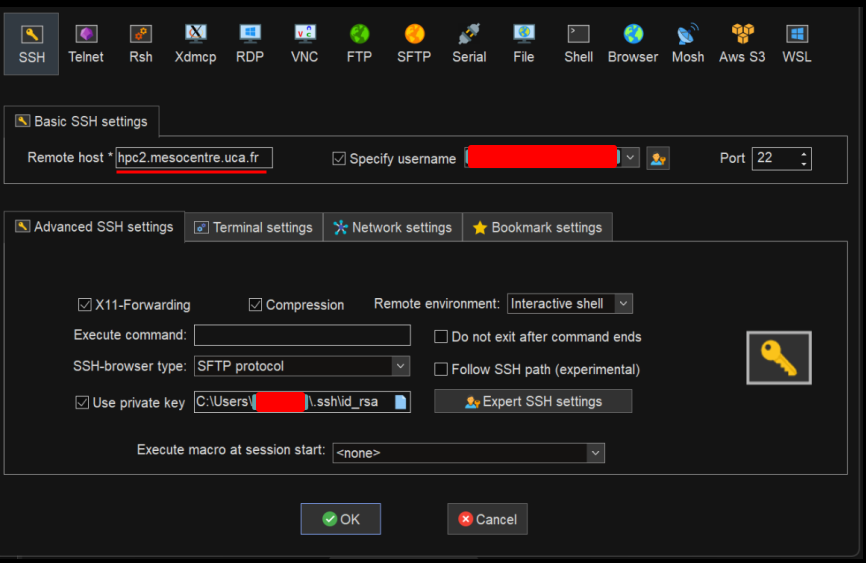Choose the File session type

[x=523, y=44]
